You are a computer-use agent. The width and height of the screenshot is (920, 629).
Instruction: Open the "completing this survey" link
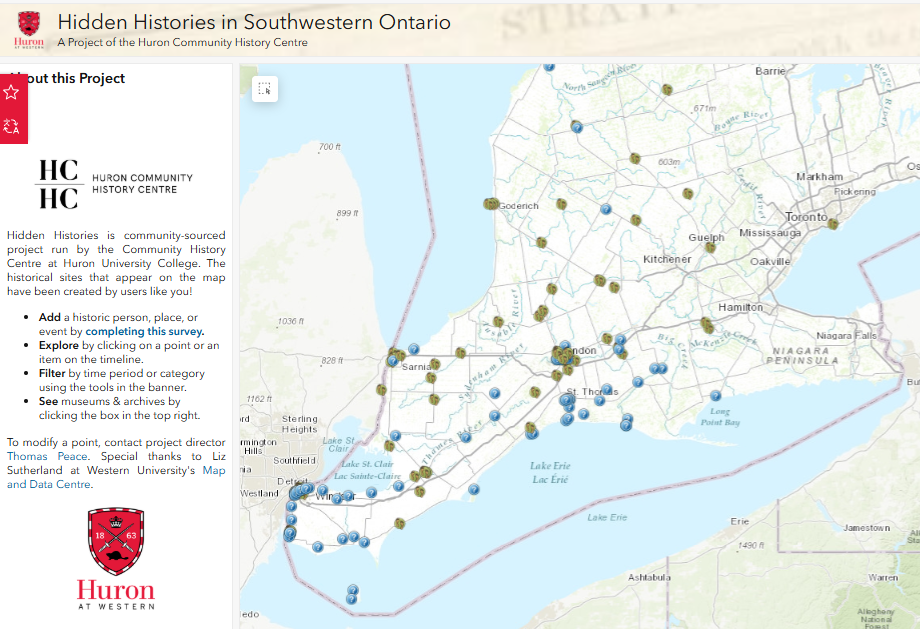(144, 331)
